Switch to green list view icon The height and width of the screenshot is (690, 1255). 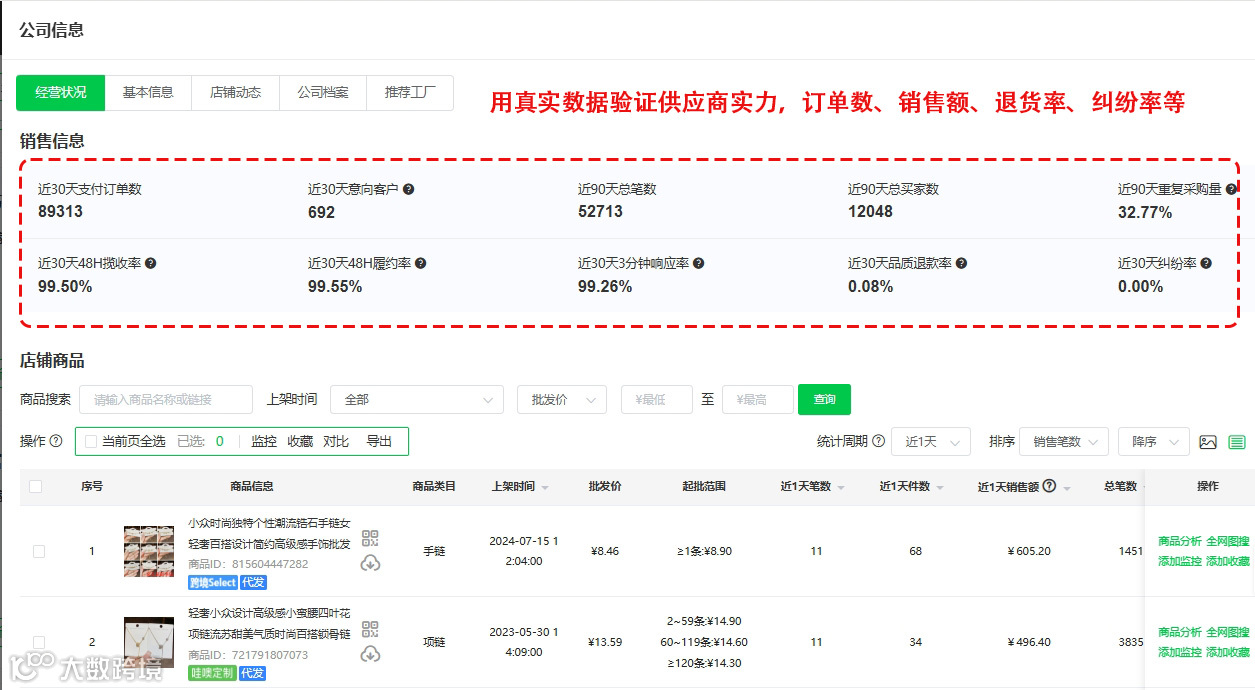click(x=1237, y=442)
